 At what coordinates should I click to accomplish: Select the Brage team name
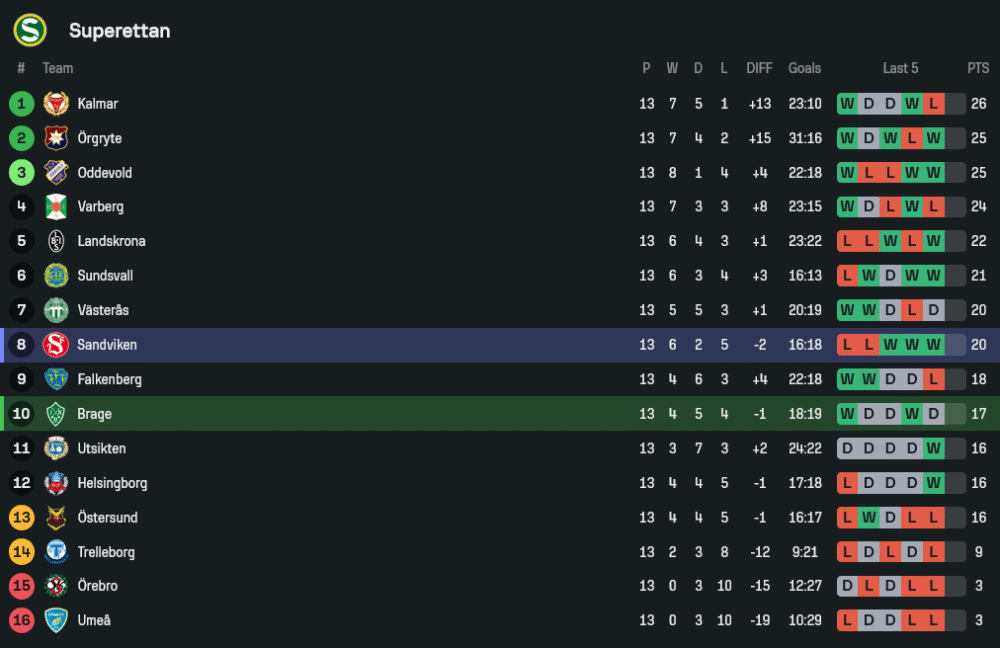click(94, 414)
